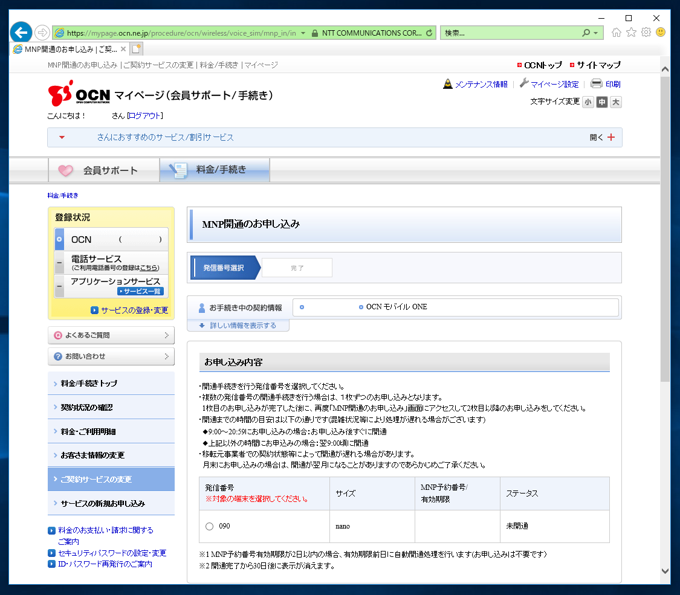Set text size to 中
This screenshot has width=680, height=595.
[x=602, y=102]
